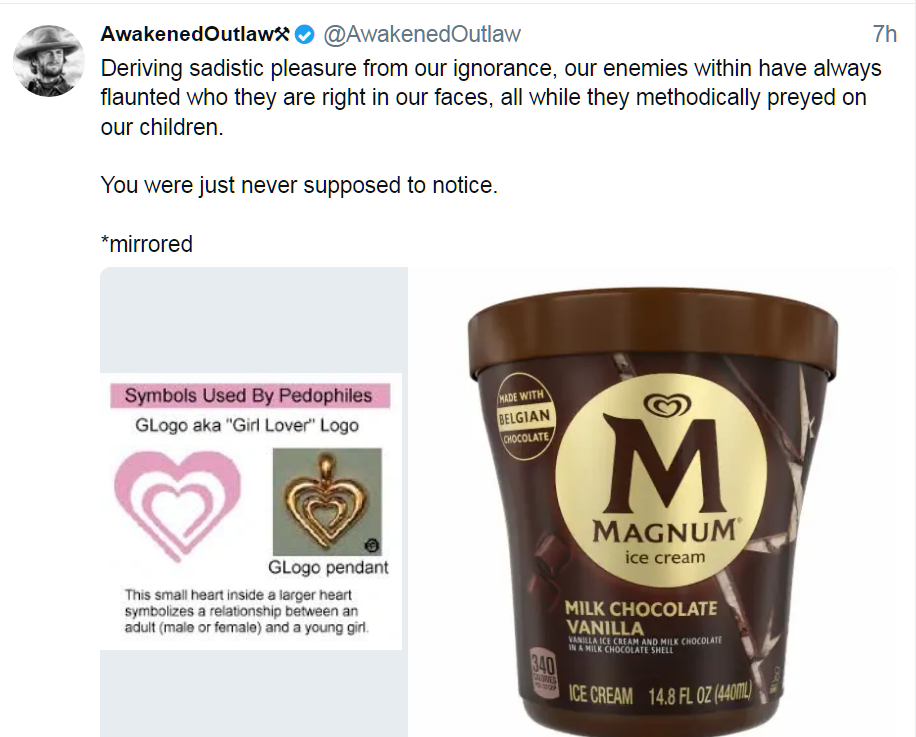The height and width of the screenshot is (737, 916).
Task: Click the tweet text starting with Deriving
Action: [491, 98]
